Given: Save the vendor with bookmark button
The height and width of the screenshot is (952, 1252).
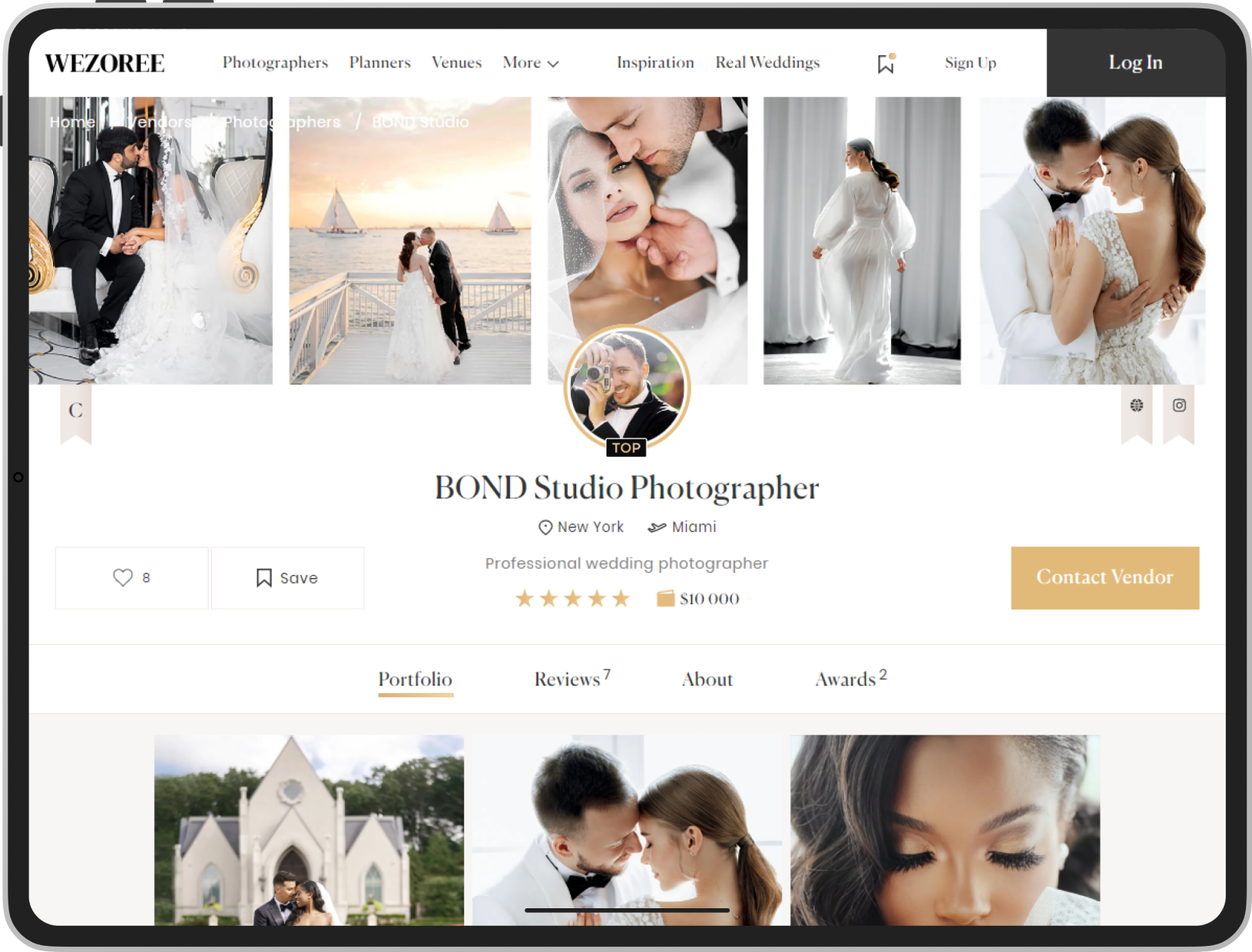Looking at the screenshot, I should (x=287, y=577).
